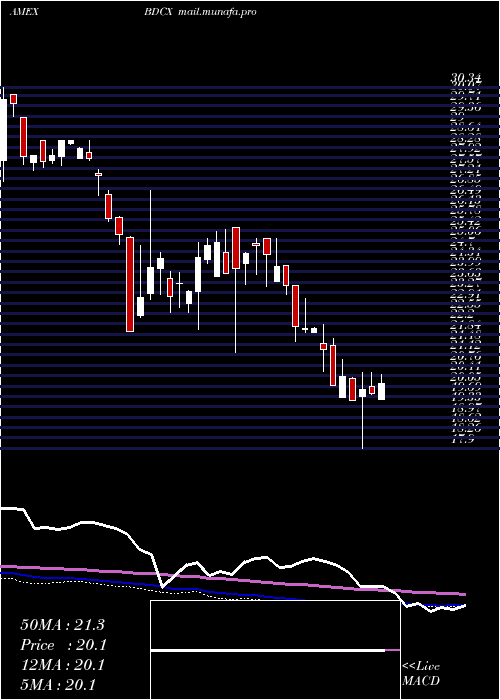Click the 5MA : 20.1 value
Image resolution: width=500 pixels, height=700 pixels.
(x=58, y=685)
